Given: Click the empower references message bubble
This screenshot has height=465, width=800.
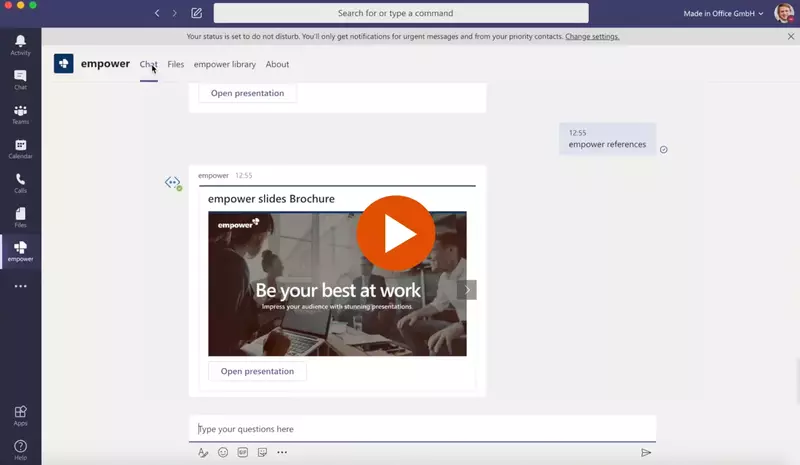Looking at the screenshot, I should [607, 139].
